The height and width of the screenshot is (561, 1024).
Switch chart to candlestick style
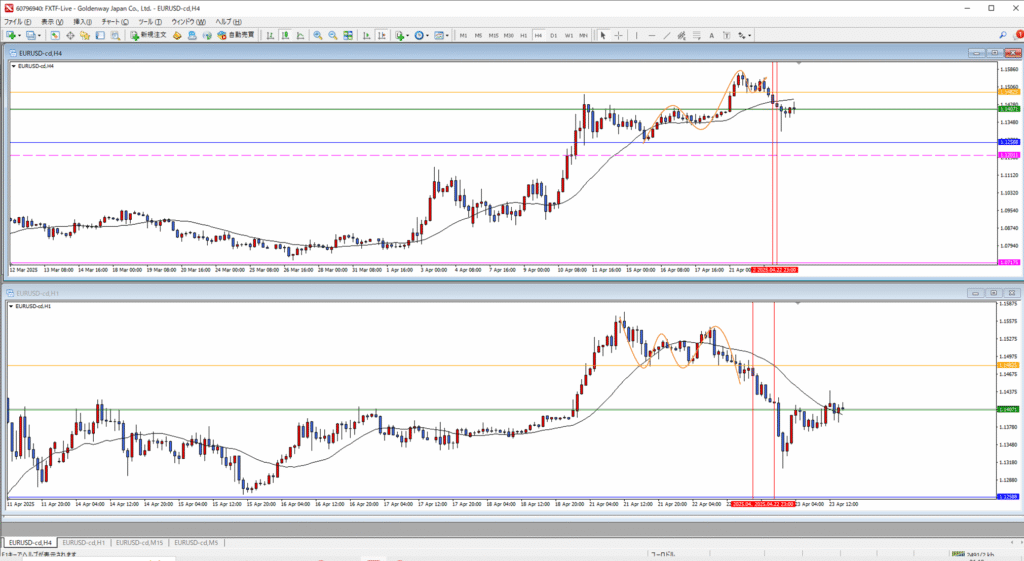[x=285, y=35]
